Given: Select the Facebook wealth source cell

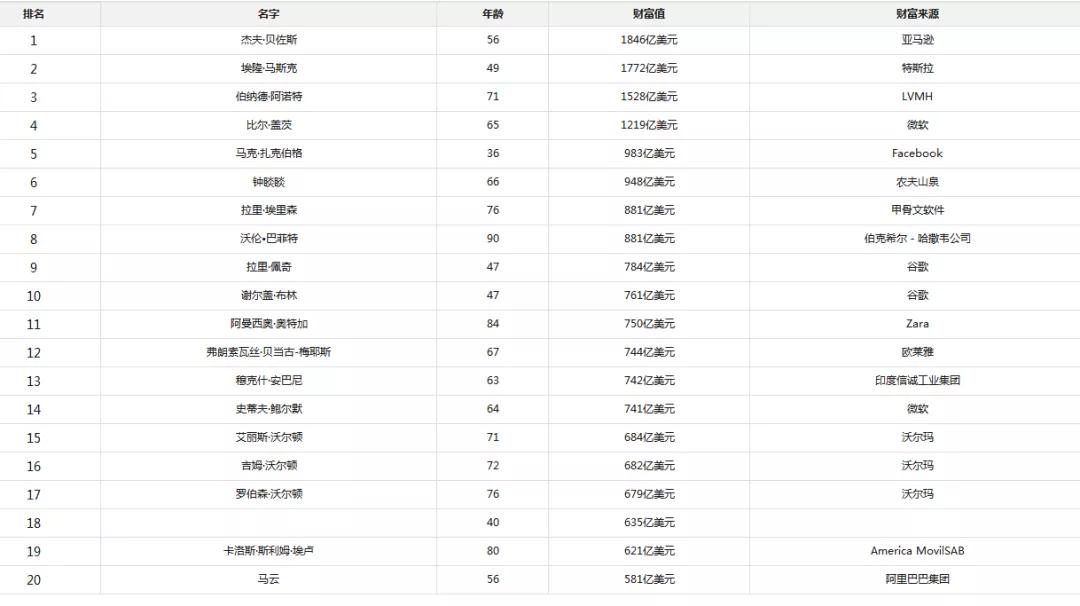Looking at the screenshot, I should click(917, 153).
